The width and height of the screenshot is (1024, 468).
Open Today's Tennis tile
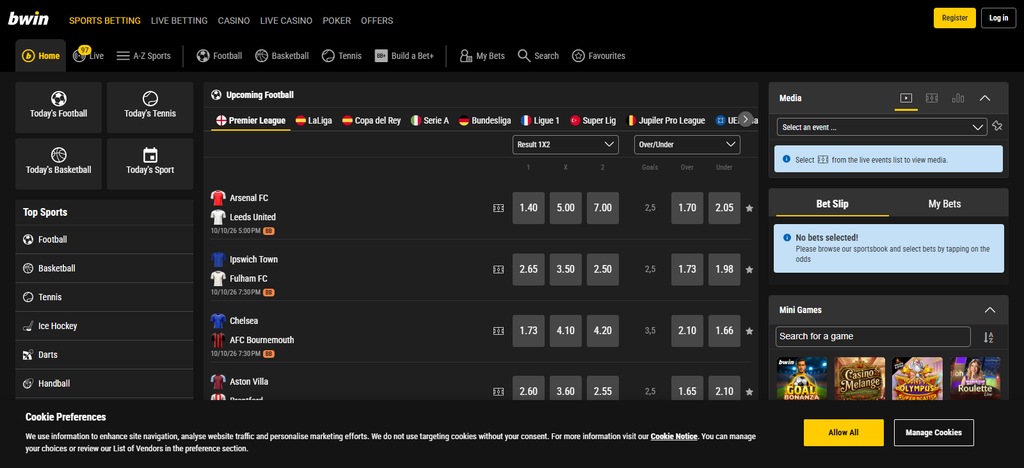pos(150,108)
